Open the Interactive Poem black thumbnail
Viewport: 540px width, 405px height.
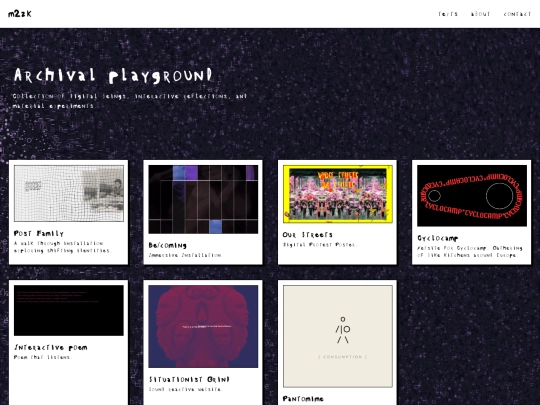coord(69,310)
